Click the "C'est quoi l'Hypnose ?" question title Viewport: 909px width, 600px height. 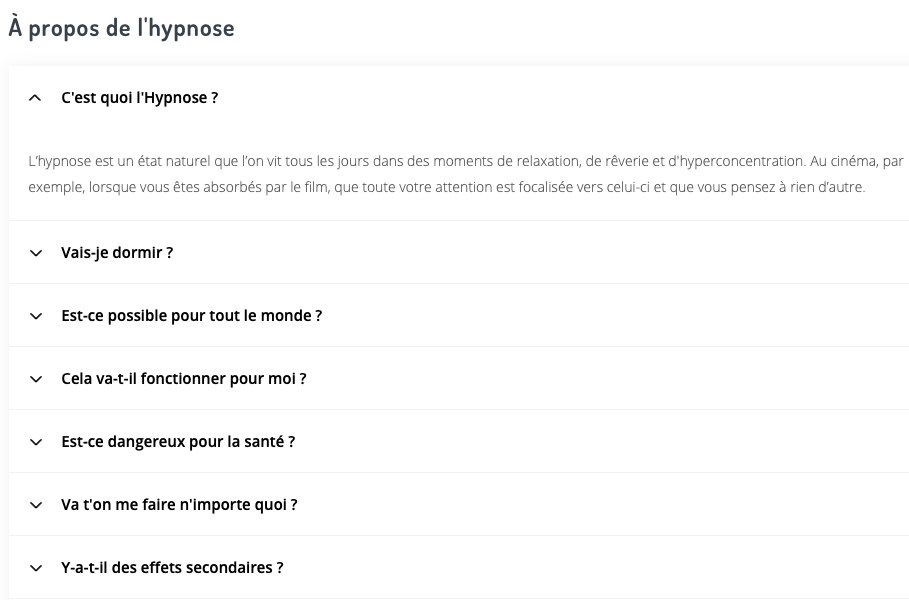139,98
